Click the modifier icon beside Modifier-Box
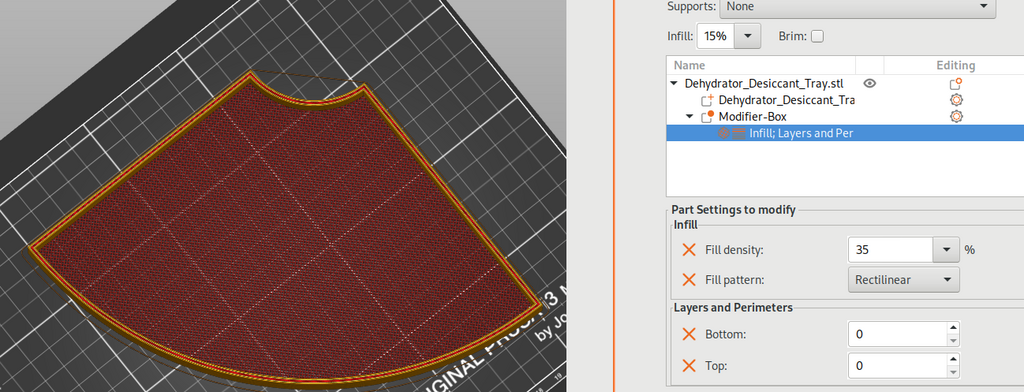Screen dimensions: 1024x392 tap(707, 116)
